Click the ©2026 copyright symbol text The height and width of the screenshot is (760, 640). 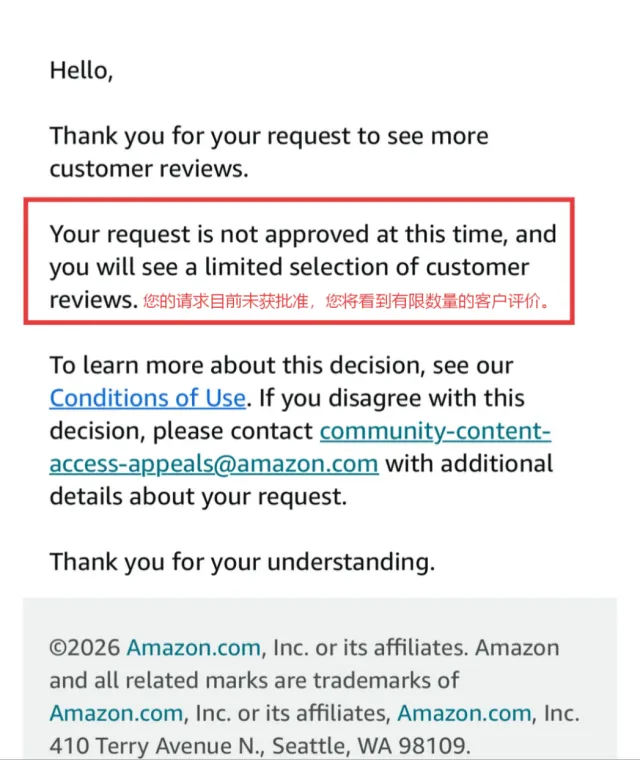[85, 648]
